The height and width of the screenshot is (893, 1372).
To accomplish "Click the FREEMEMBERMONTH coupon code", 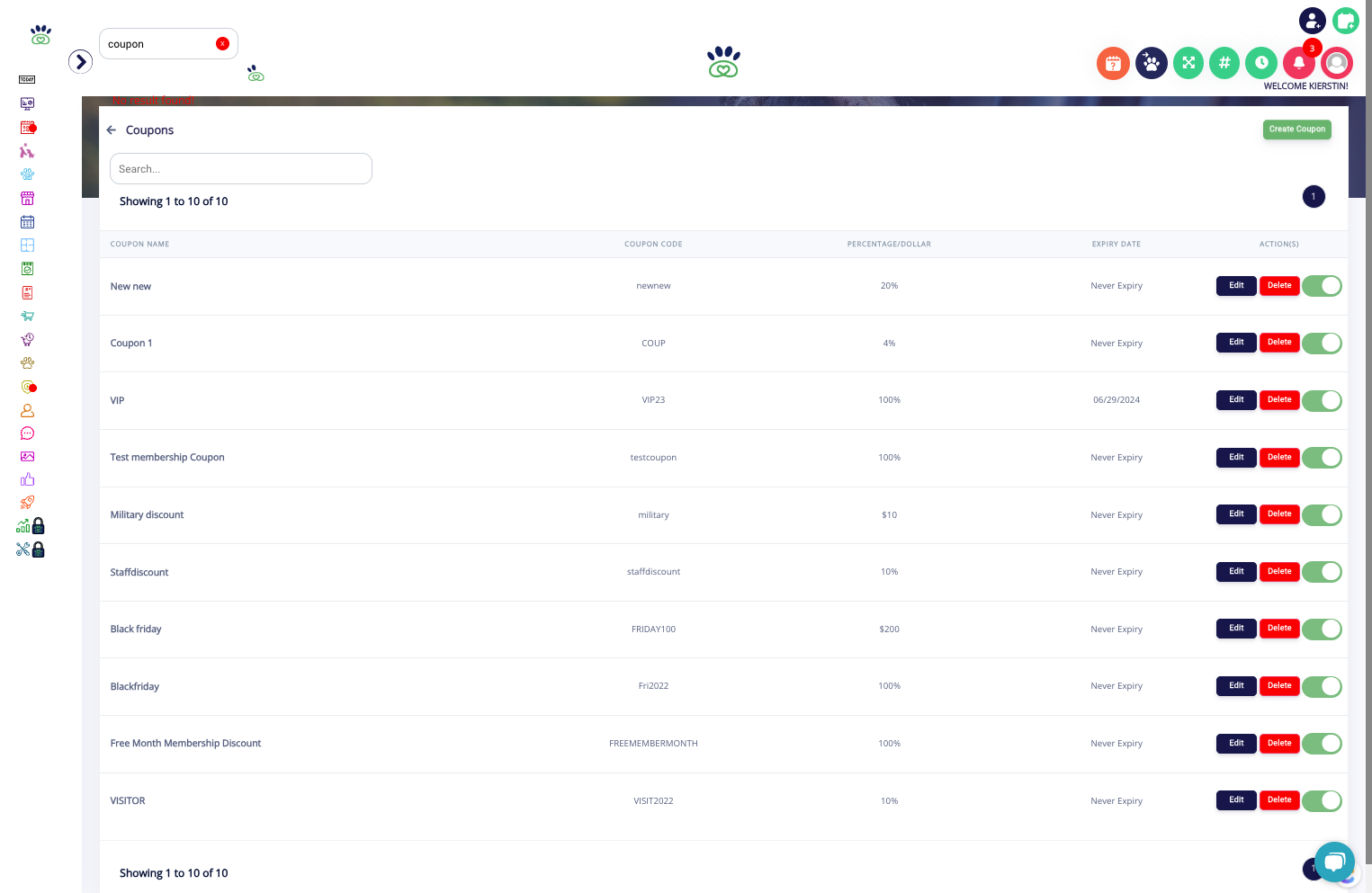I will point(653,744).
